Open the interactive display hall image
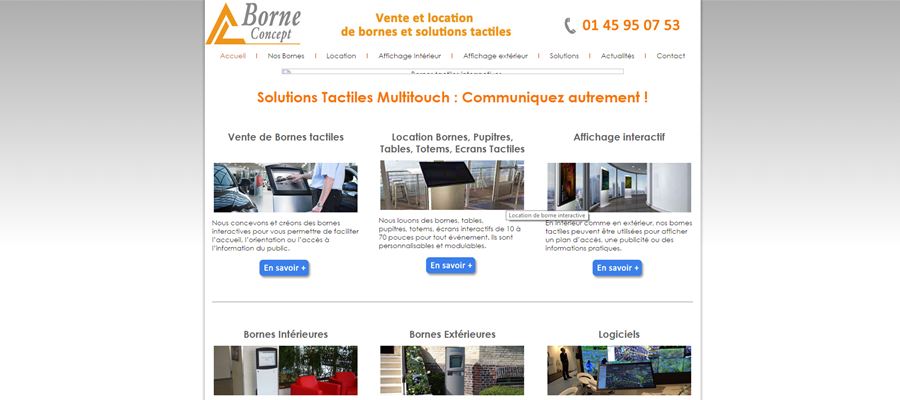The height and width of the screenshot is (400, 900). [x=619, y=188]
